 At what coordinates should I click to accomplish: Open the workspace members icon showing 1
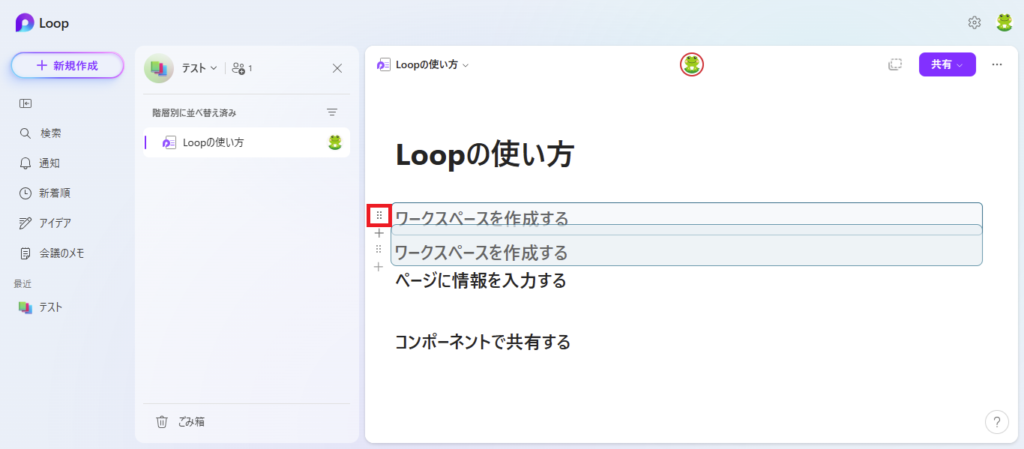click(x=242, y=68)
